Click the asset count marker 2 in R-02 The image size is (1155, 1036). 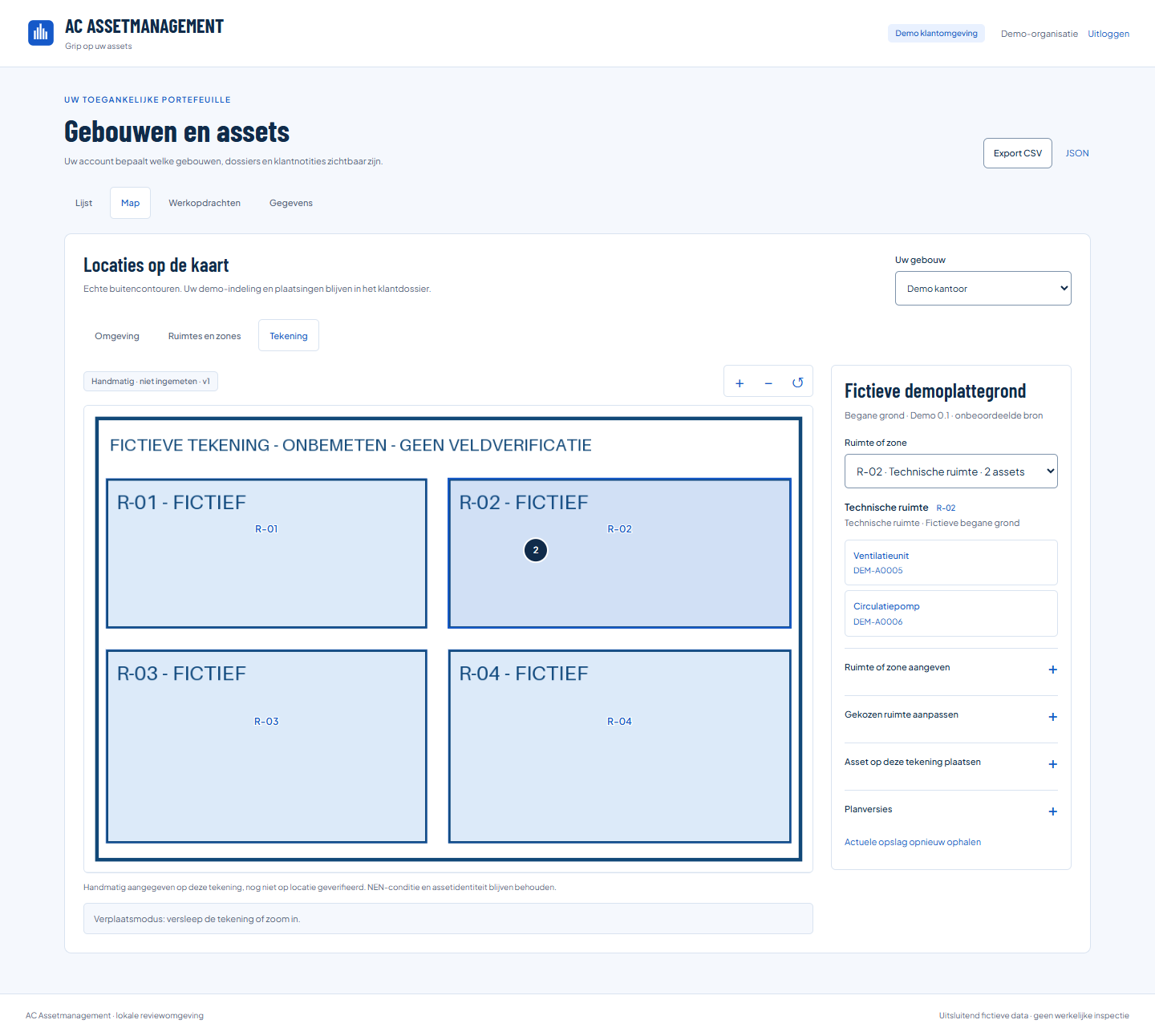[x=536, y=550]
